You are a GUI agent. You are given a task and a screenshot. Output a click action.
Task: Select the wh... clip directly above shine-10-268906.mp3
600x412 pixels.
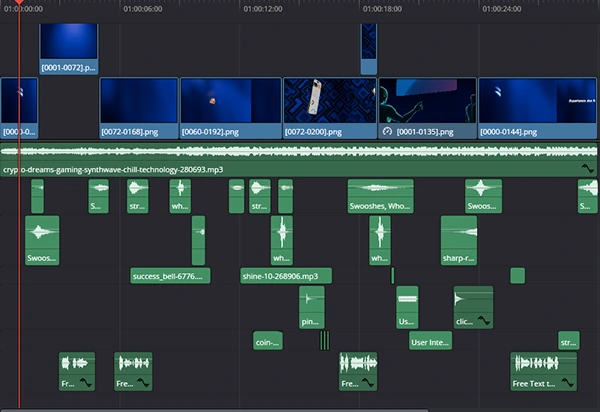(282, 240)
